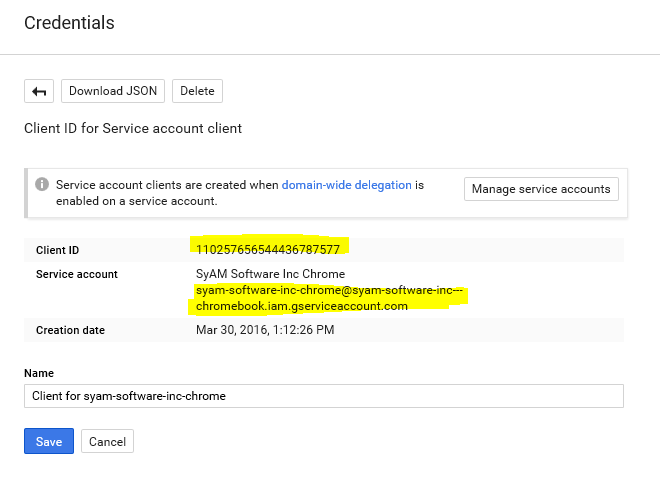Delete this service account client

pyautogui.click(x=197, y=91)
